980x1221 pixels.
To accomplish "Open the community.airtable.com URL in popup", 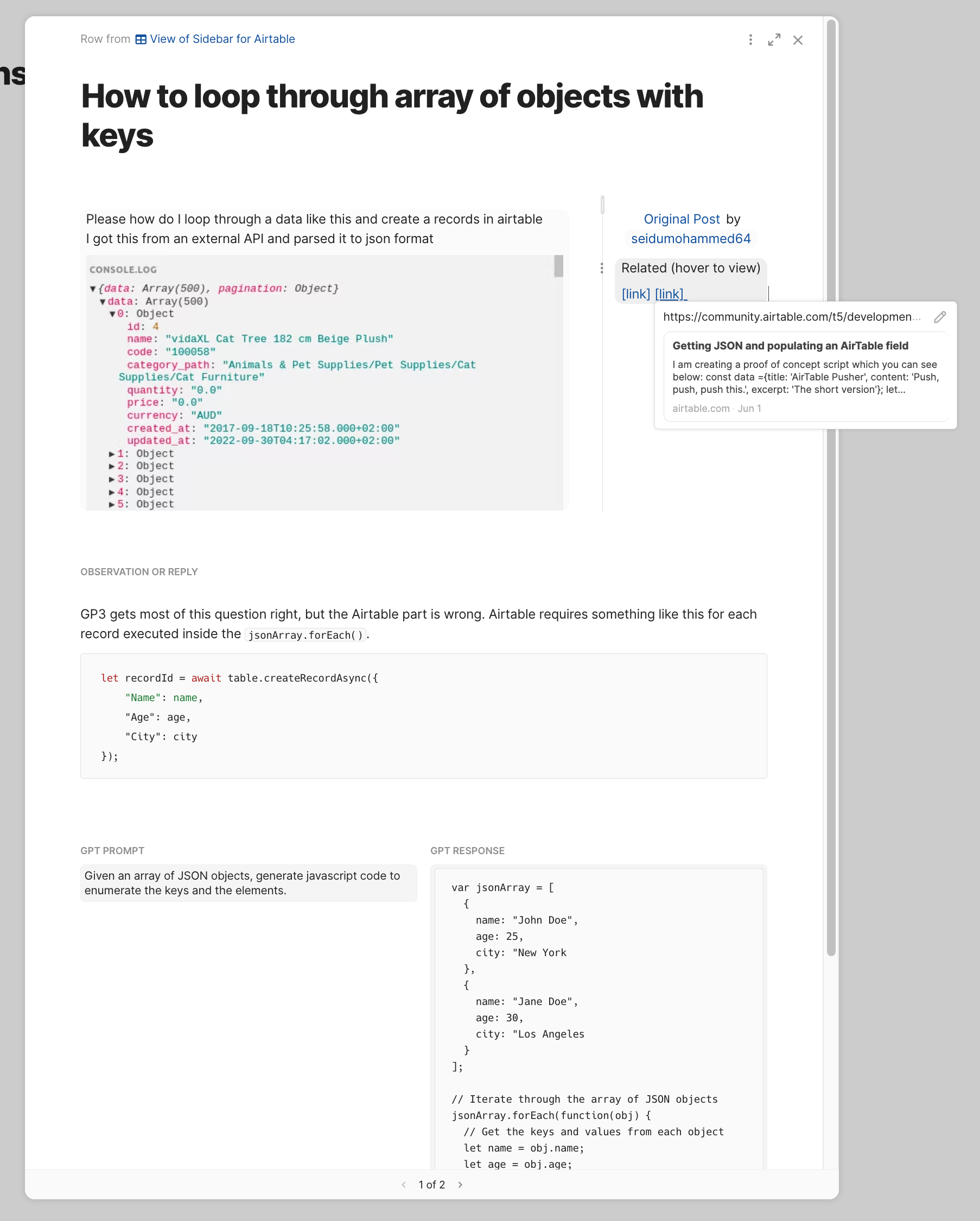I will point(792,317).
